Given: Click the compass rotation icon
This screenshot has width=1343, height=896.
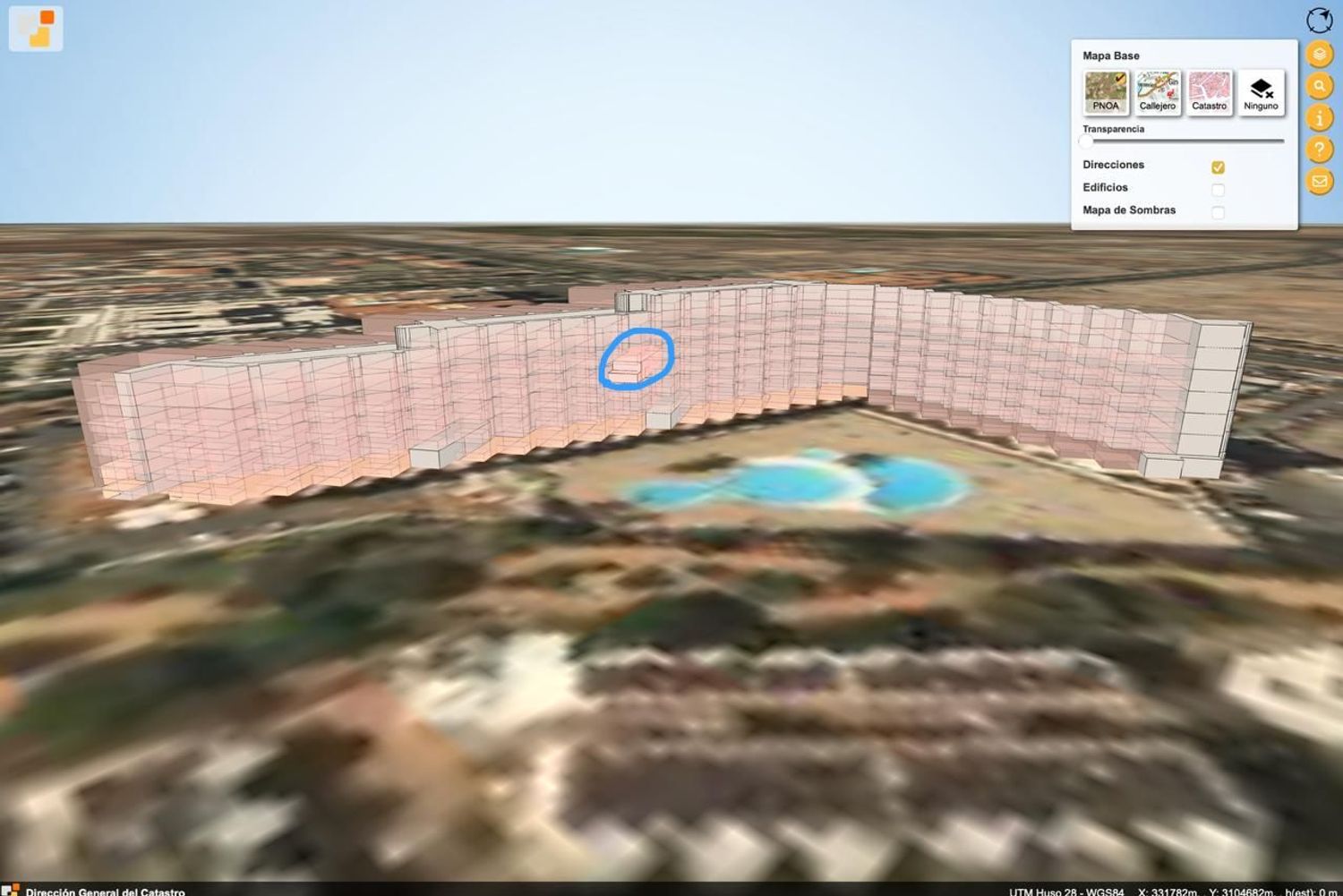Looking at the screenshot, I should 1319,20.
